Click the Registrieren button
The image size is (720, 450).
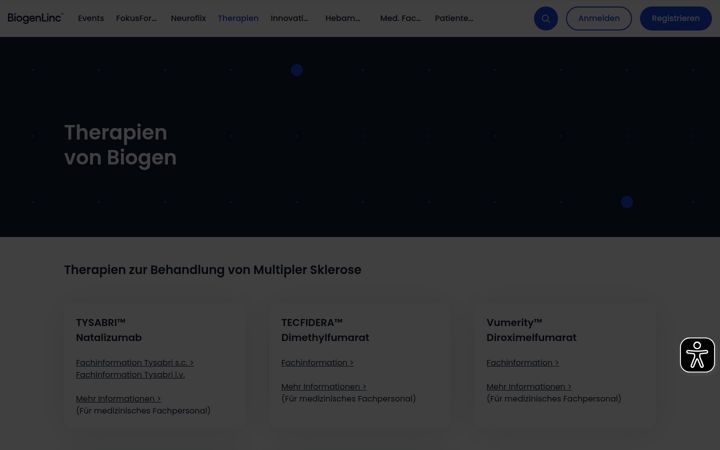click(x=675, y=18)
